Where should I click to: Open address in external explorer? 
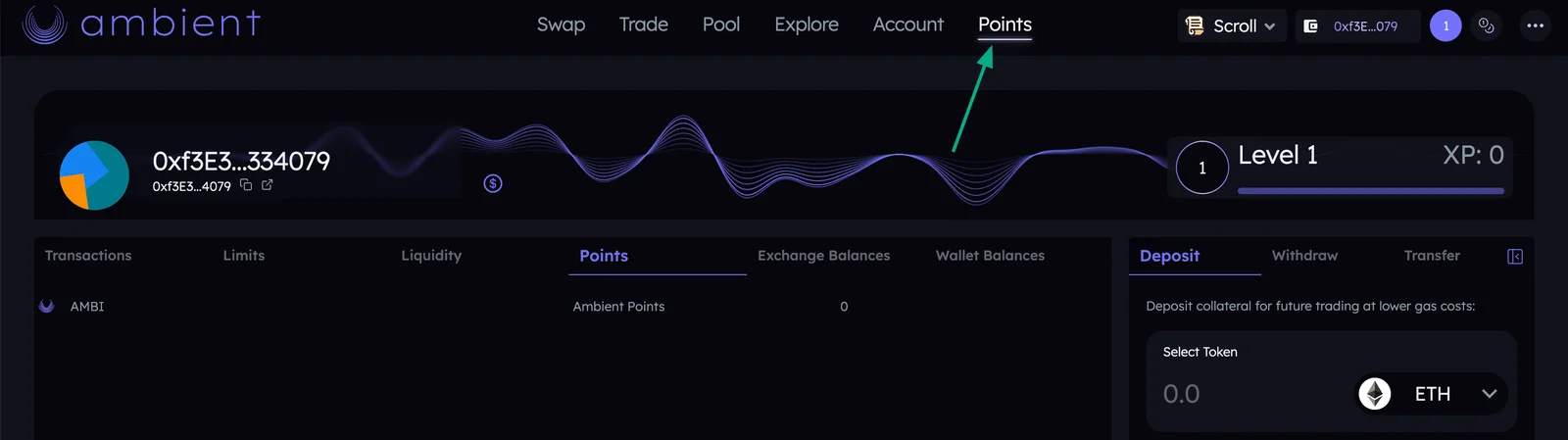pyautogui.click(x=267, y=184)
